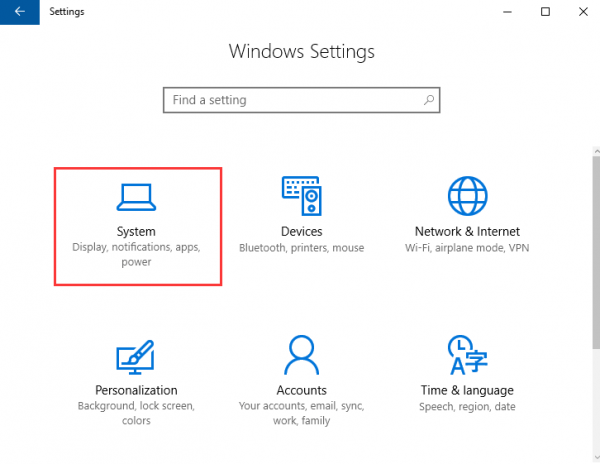Click the magnifying glass search icon
The image size is (600, 464).
[x=429, y=100]
